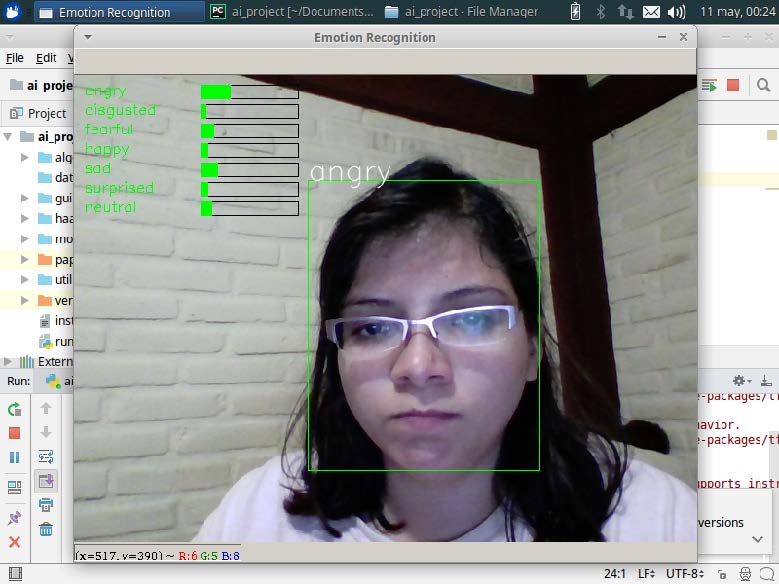Viewport: 779px width, 584px height.
Task: Click the pin tab icon in Run panel
Action: (14, 517)
